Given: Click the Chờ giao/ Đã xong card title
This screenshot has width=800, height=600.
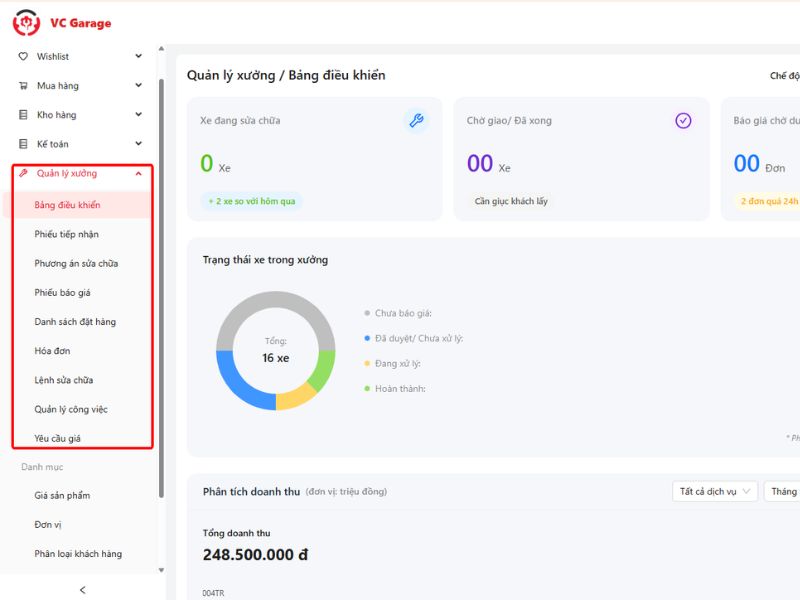Looking at the screenshot, I should click(509, 120).
